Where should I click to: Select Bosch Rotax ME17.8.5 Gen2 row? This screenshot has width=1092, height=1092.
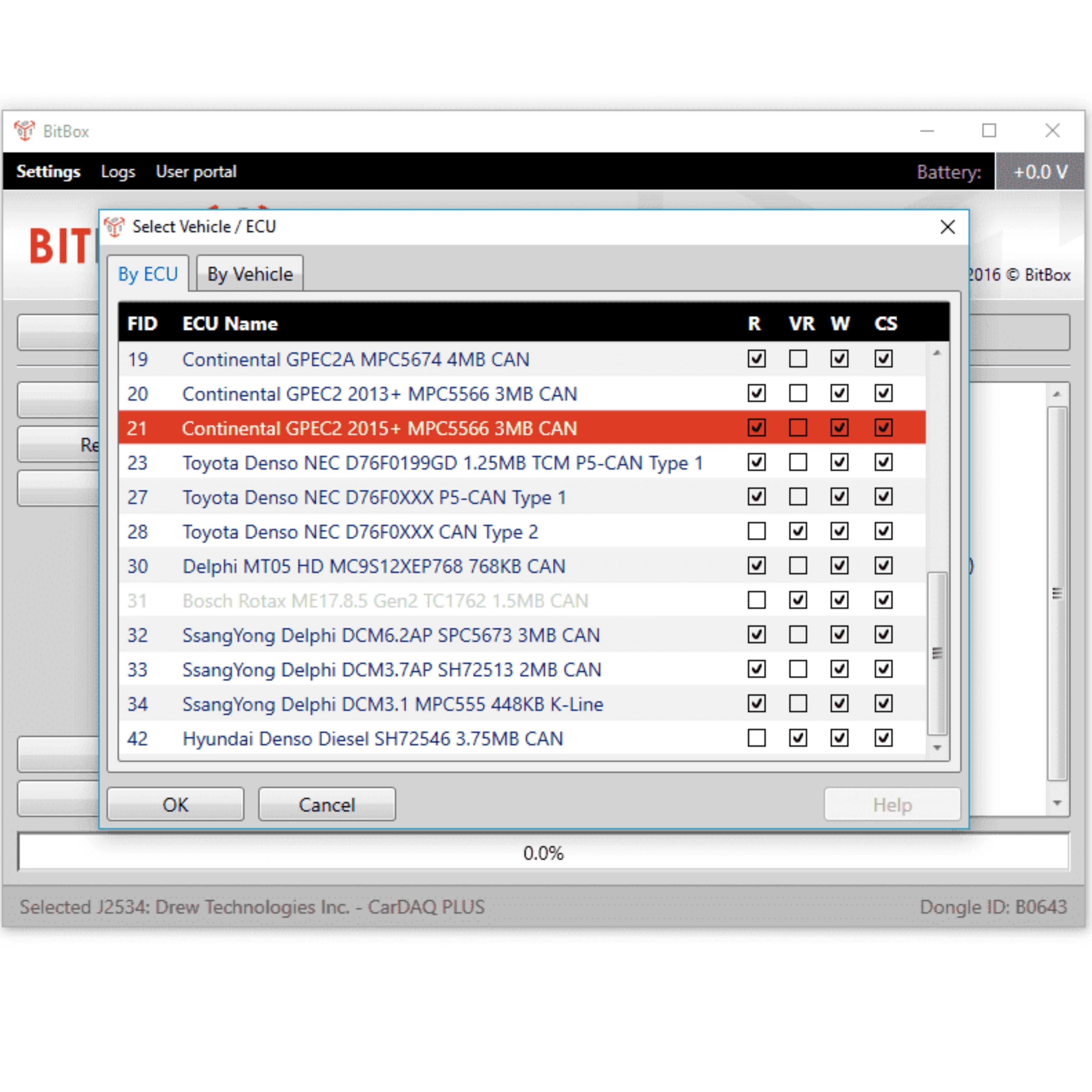522,600
